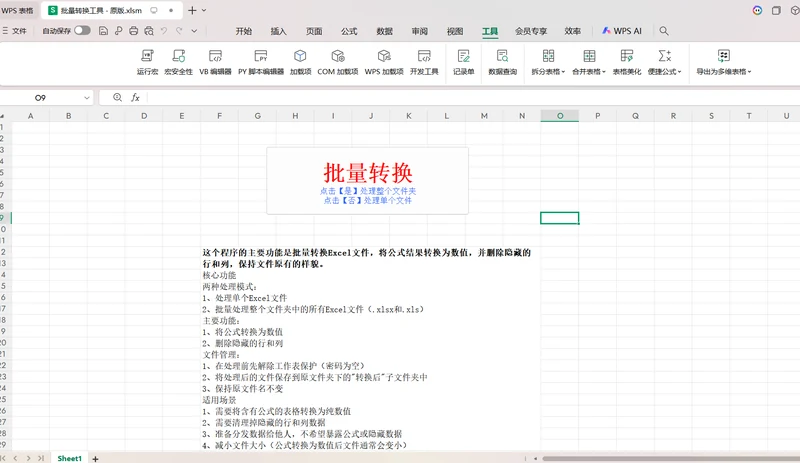Open the 效率 tab
Screen dimensions: 800x463
tap(572, 31)
